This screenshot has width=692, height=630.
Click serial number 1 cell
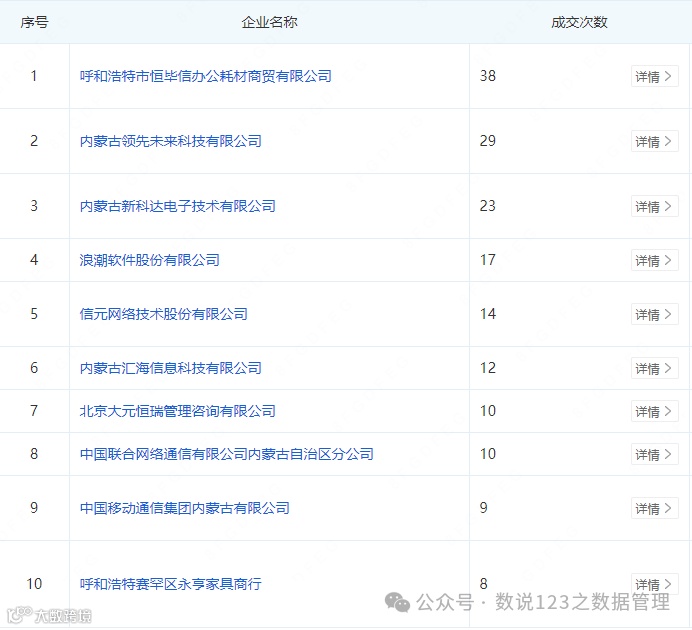pos(34,76)
